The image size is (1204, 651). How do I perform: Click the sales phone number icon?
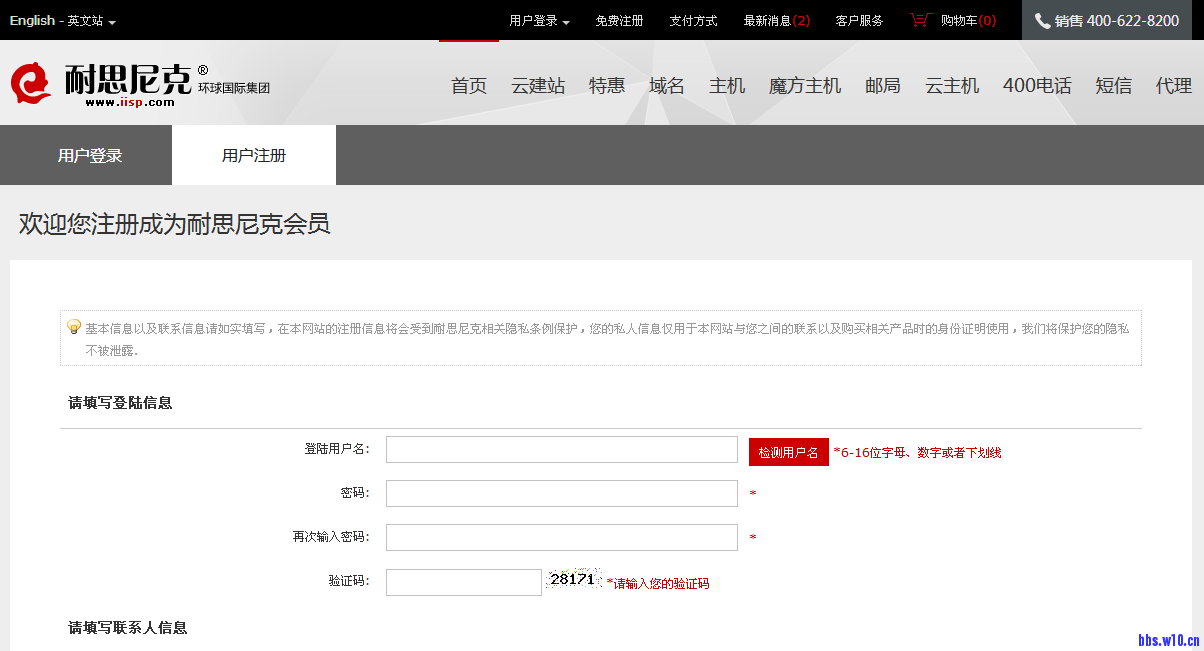coord(1042,21)
